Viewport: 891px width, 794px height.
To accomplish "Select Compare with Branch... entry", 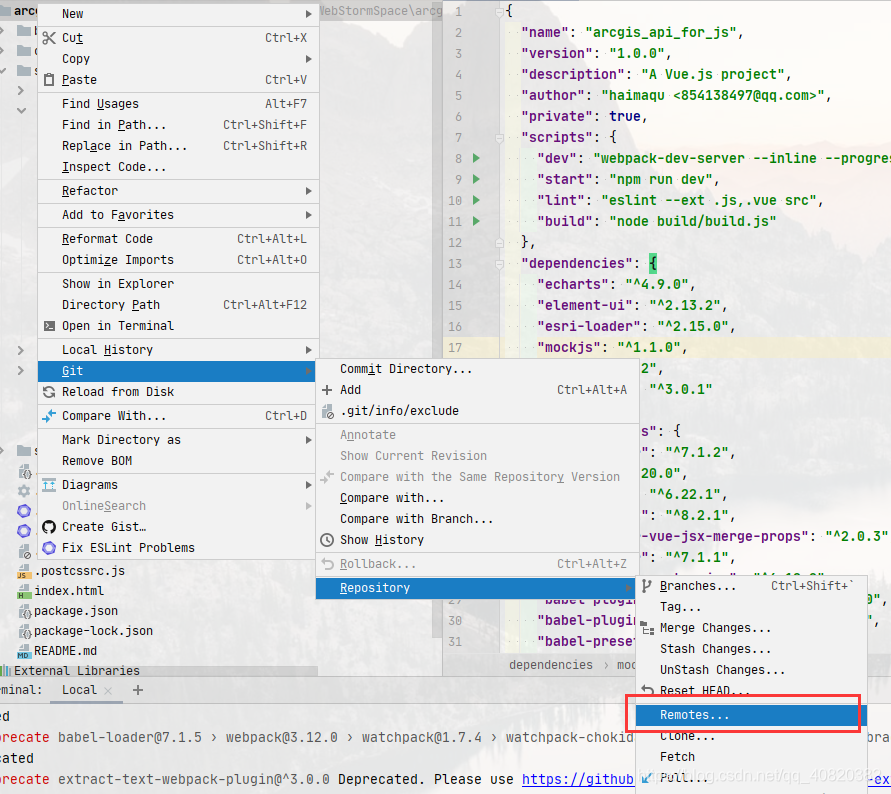I will (477, 519).
